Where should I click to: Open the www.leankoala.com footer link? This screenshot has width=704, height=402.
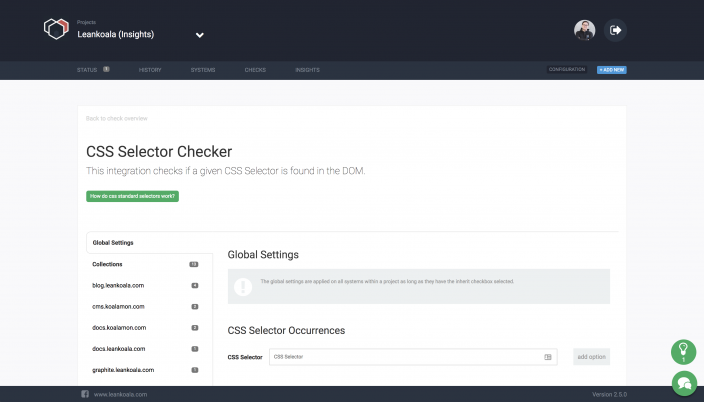[120, 394]
